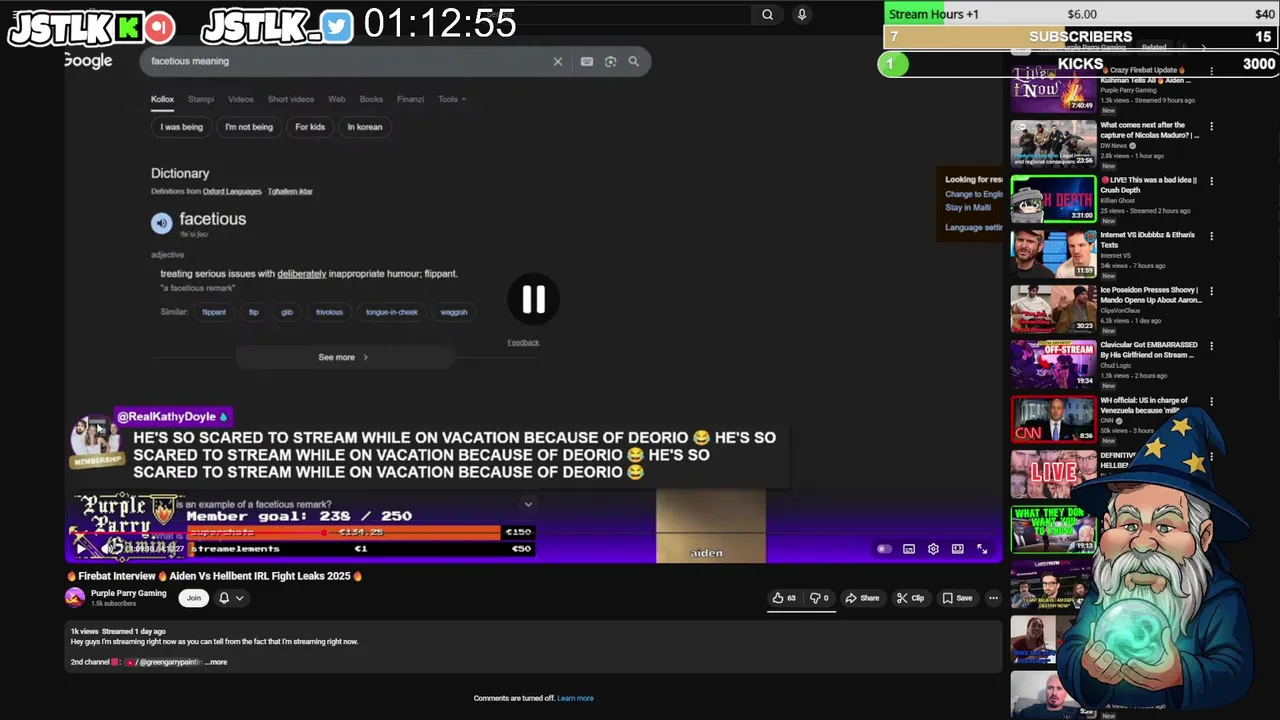Seek using the video progress bar

[534, 533]
